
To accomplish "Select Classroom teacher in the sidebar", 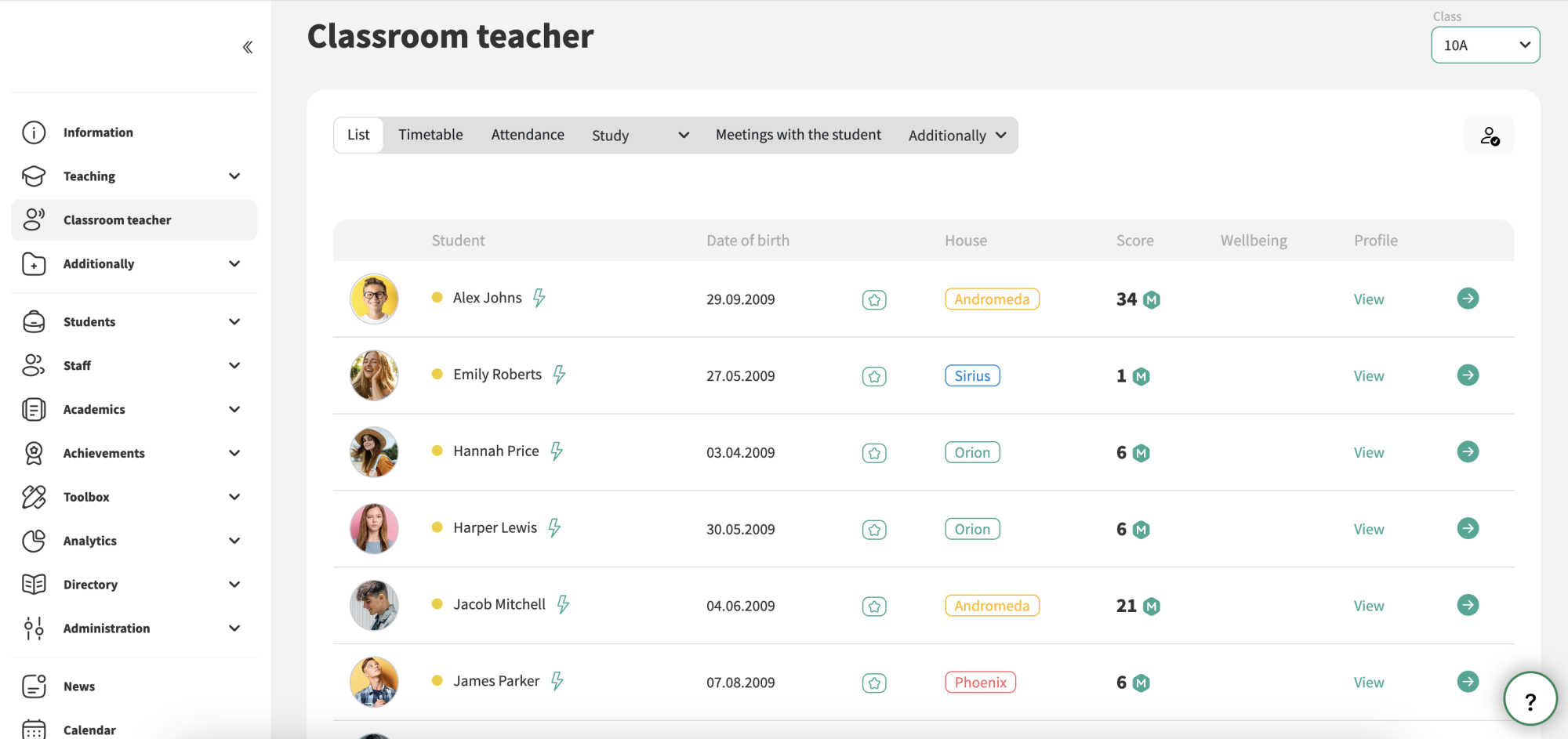I will tap(134, 220).
